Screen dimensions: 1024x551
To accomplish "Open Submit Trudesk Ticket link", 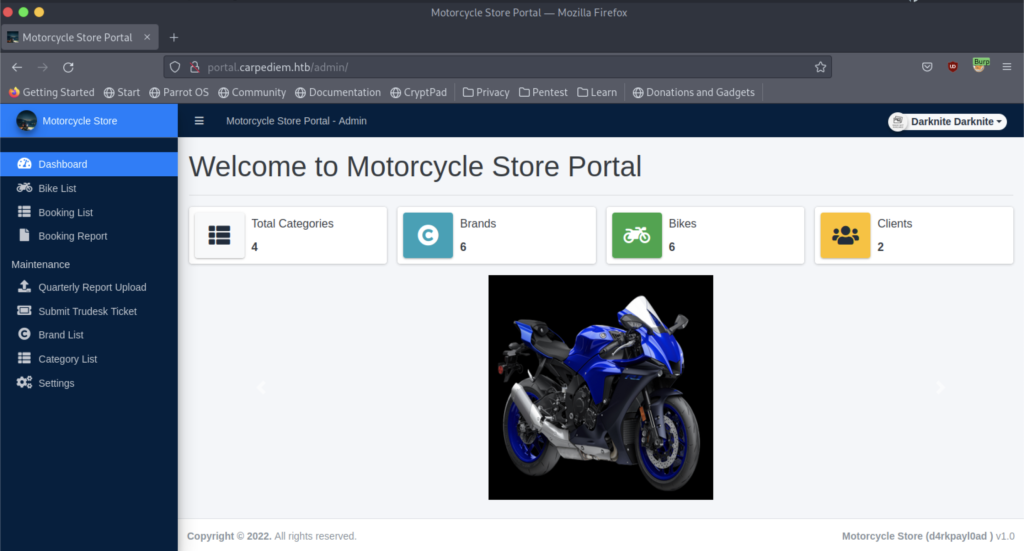I will pos(87,311).
